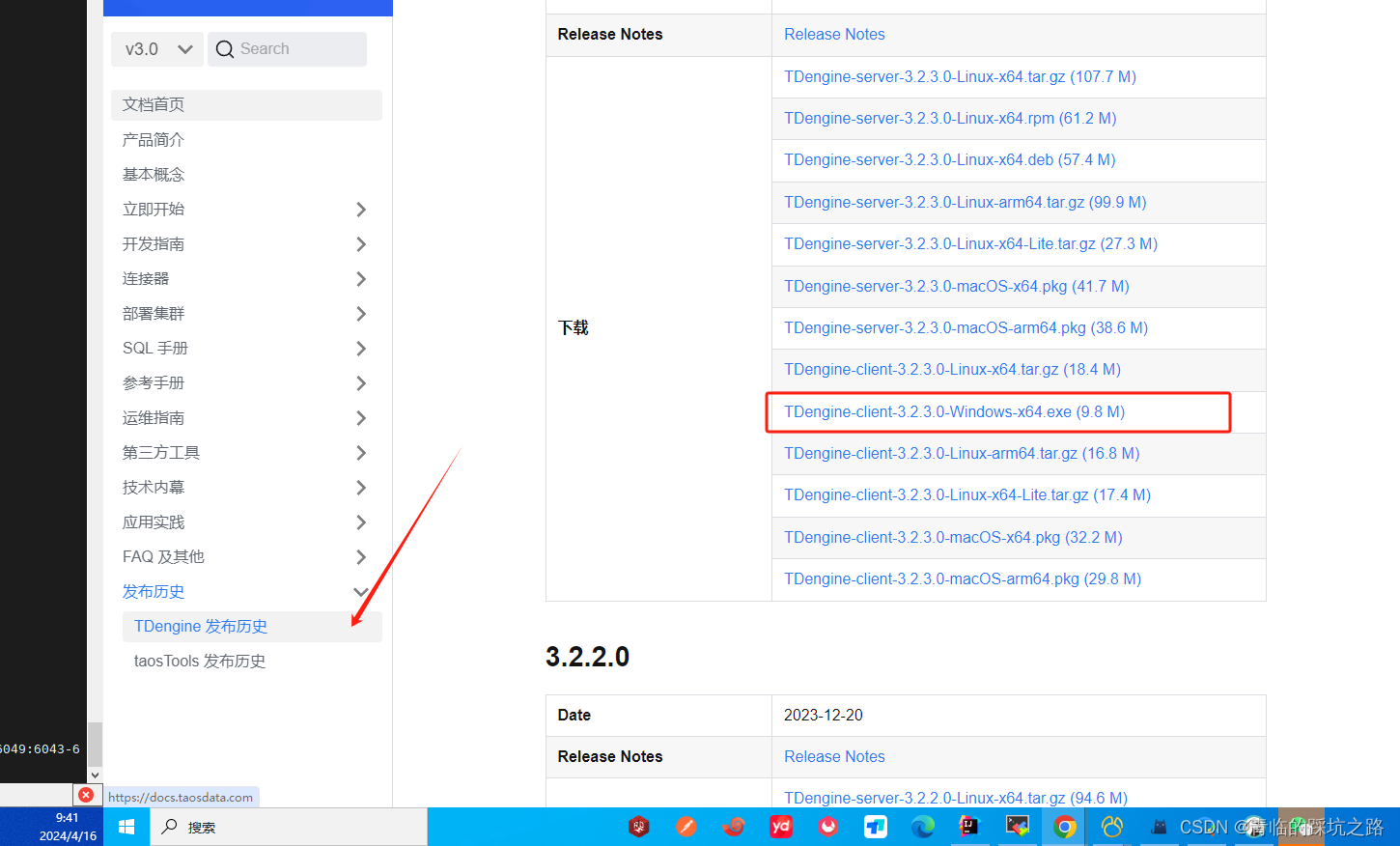Expand the 技术内幕 section chevron
The image size is (1400, 846).
click(361, 488)
